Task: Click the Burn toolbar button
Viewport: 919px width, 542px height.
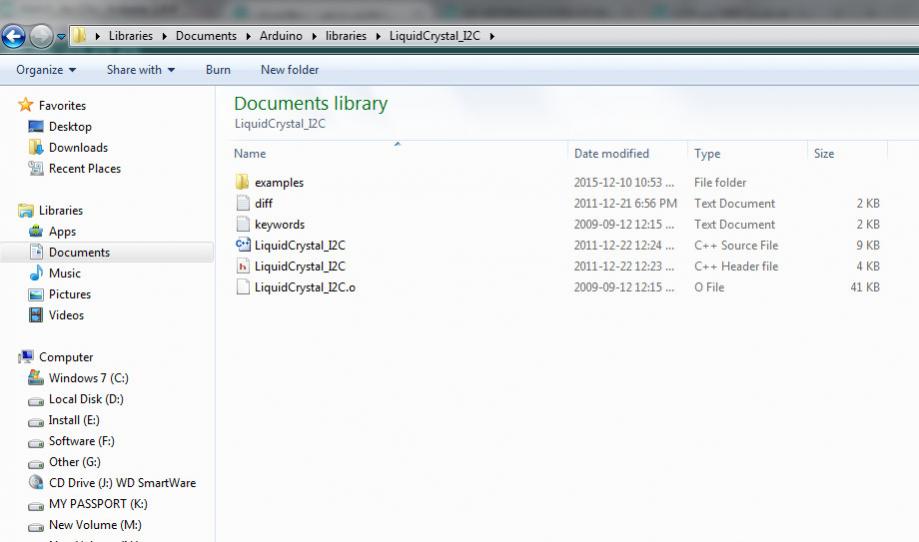Action: point(218,70)
